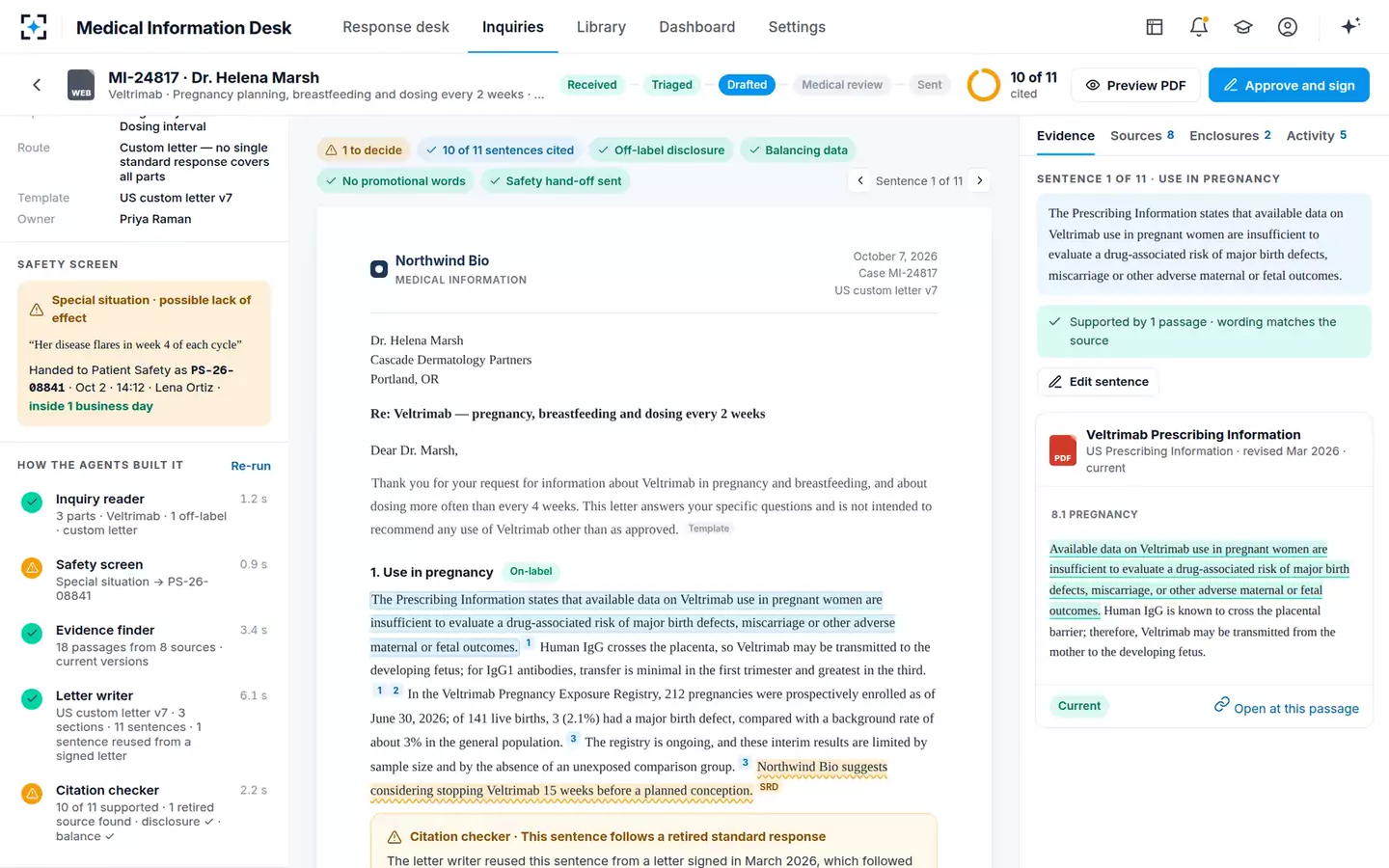Select the Medical review workflow stage
The image size is (1389, 868).
tap(842, 85)
